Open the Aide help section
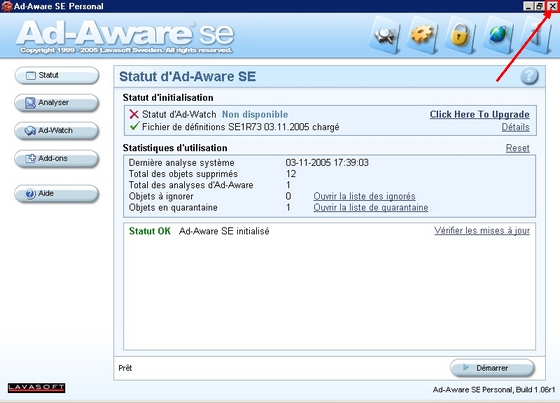 (x=57, y=194)
